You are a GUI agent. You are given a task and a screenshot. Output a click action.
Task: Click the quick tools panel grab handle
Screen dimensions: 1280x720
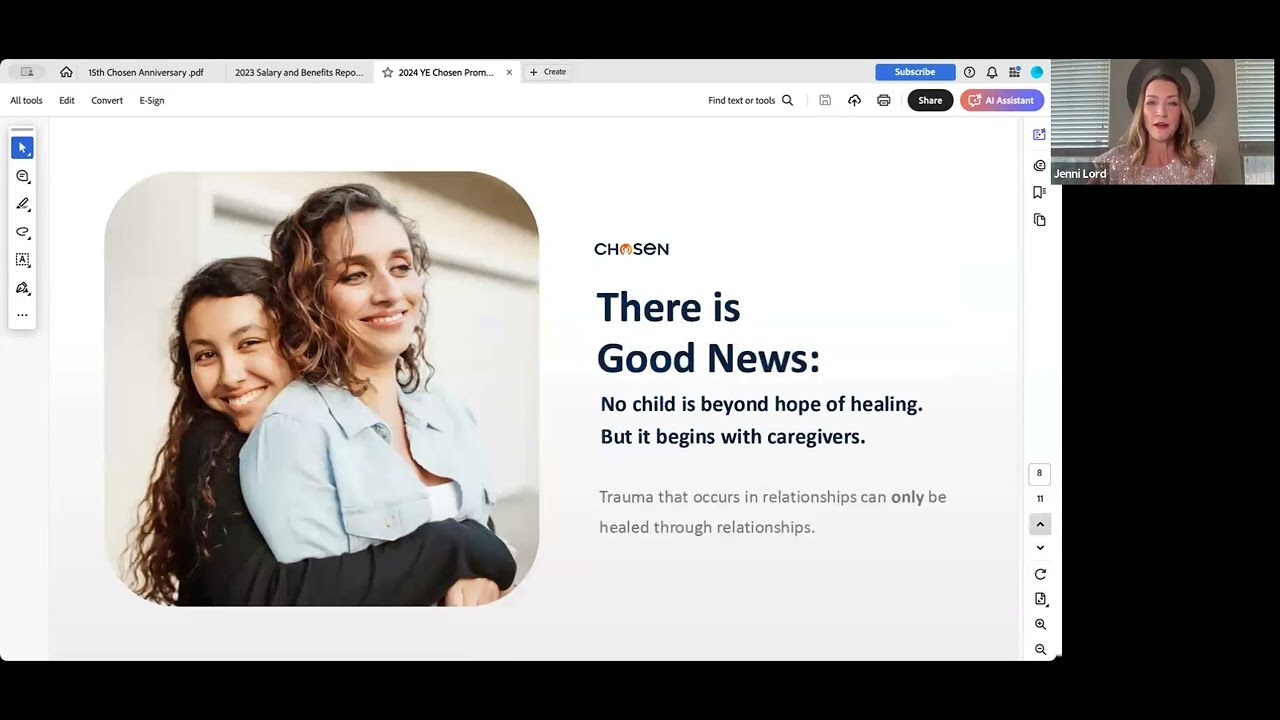[22, 130]
